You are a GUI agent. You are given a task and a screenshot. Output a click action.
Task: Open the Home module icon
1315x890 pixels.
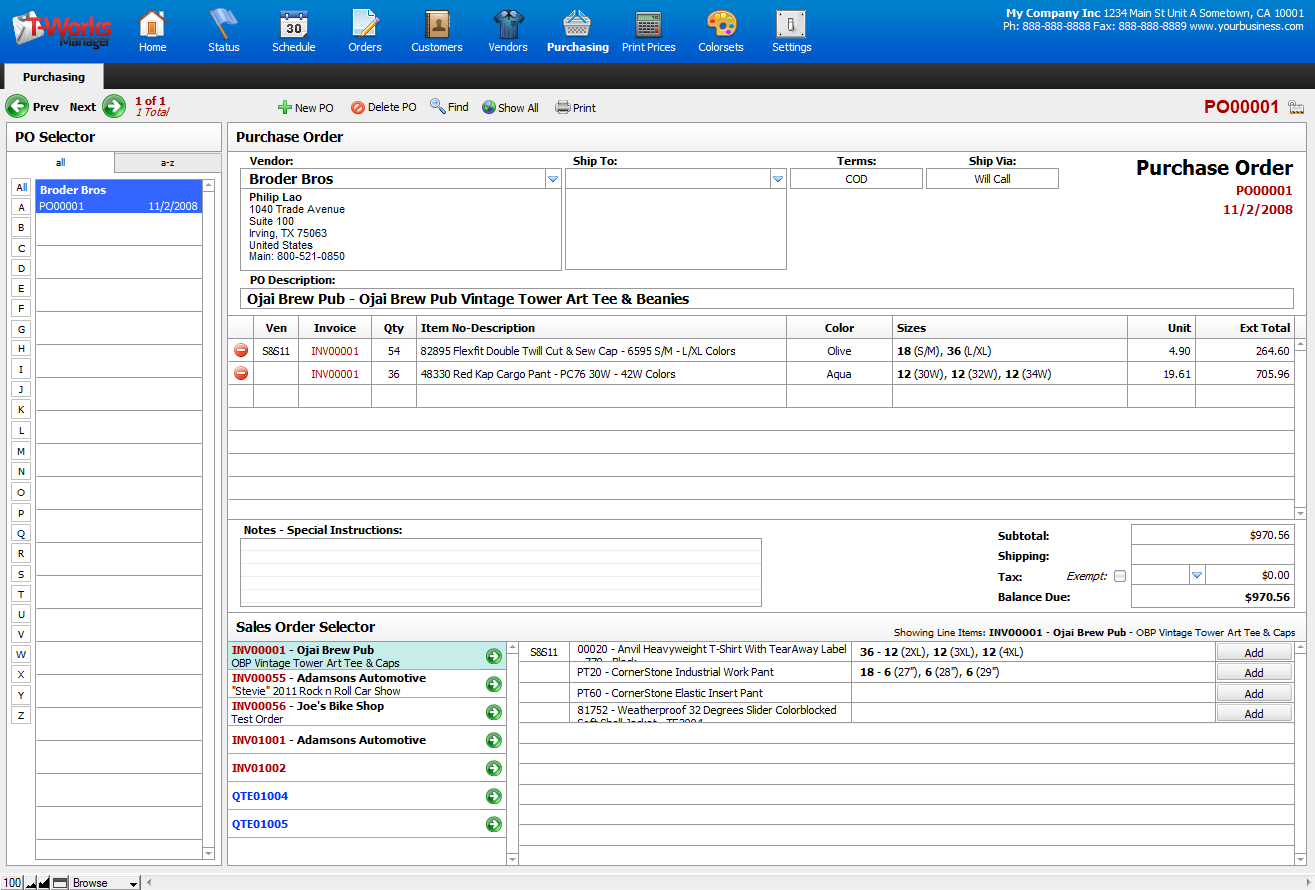(152, 23)
